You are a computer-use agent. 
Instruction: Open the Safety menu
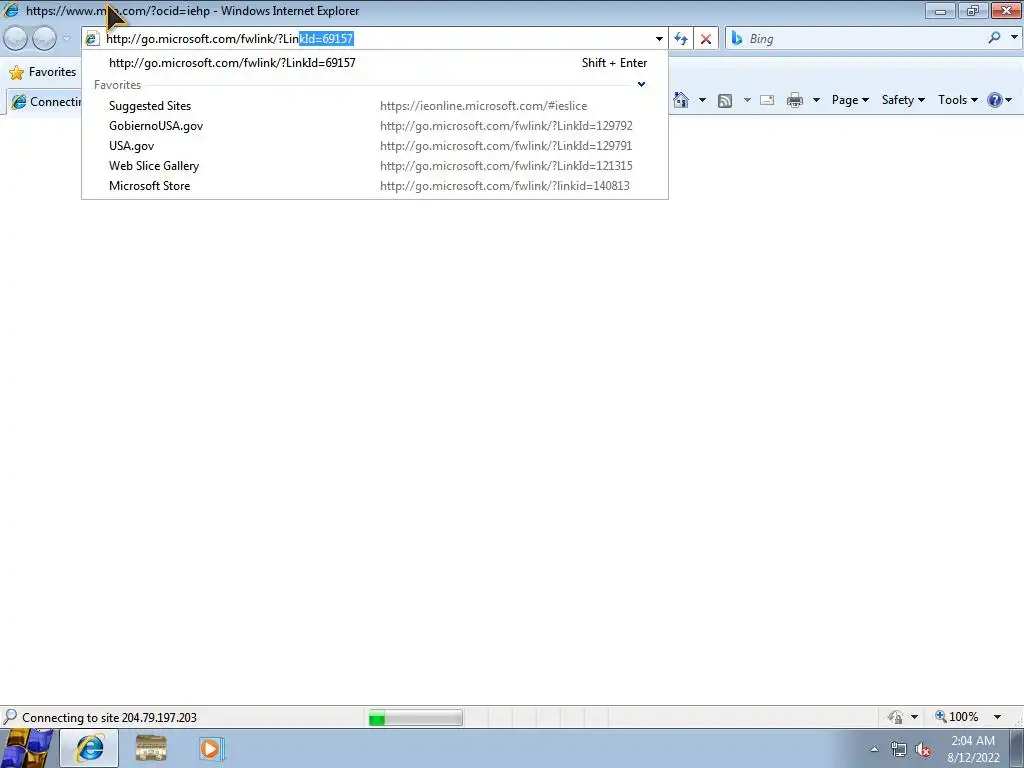[x=903, y=100]
